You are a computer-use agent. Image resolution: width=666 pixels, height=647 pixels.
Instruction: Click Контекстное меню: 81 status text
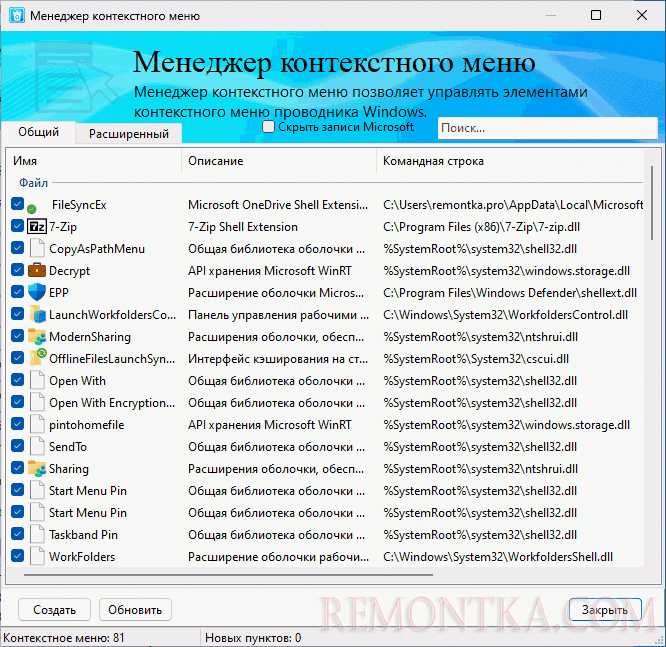click(x=64, y=638)
